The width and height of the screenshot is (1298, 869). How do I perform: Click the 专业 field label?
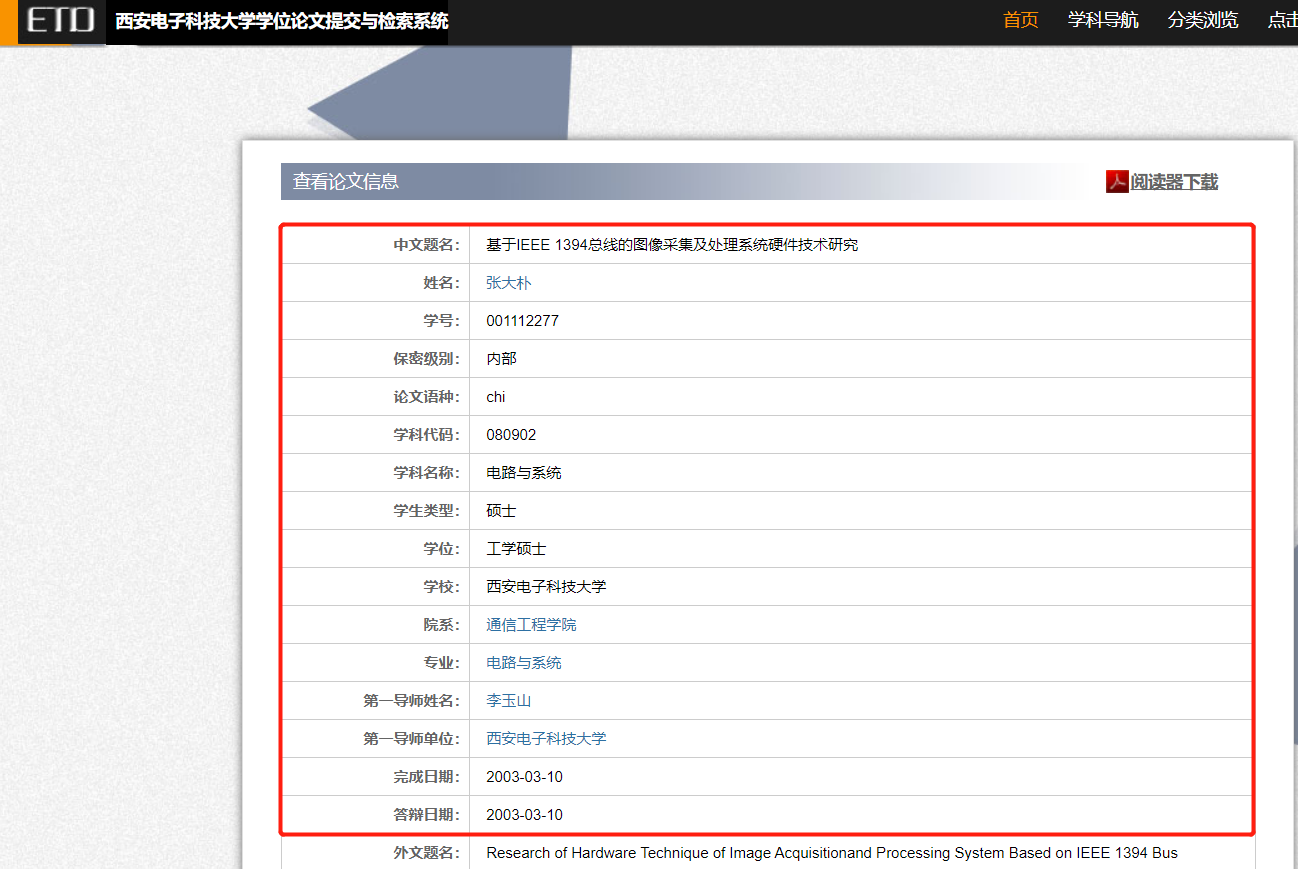(442, 663)
